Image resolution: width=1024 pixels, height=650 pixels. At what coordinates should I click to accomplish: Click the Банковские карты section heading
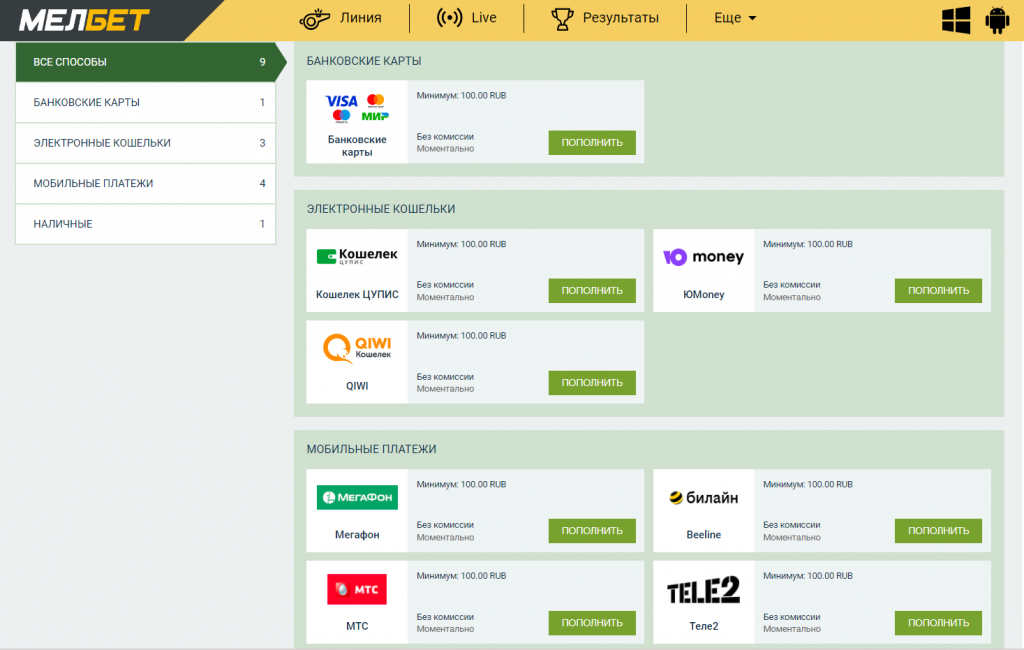(x=364, y=61)
